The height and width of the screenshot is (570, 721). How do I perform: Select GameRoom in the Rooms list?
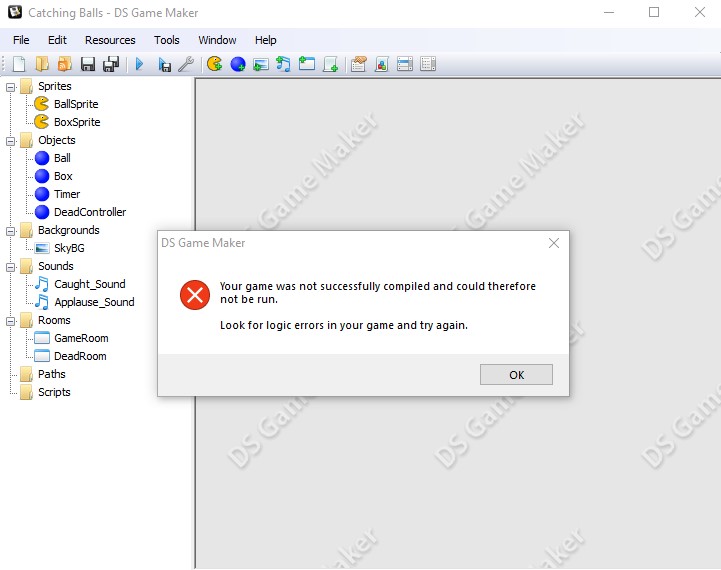tap(81, 338)
